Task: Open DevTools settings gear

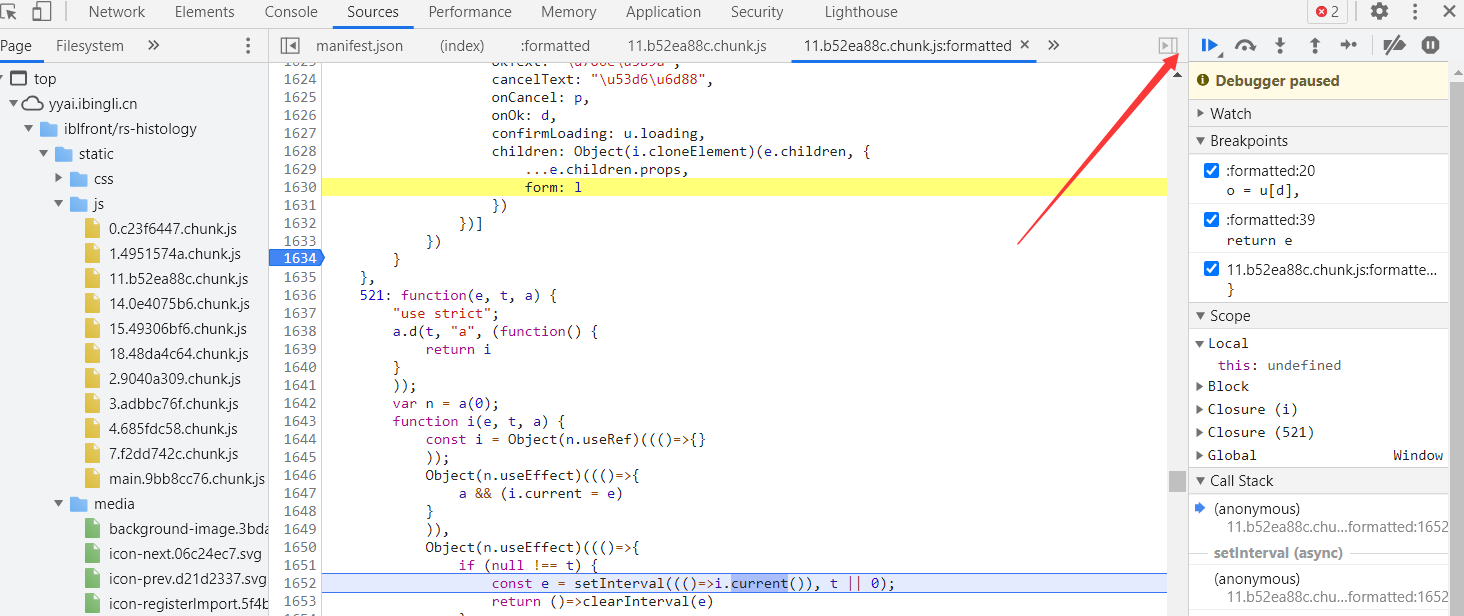Action: tap(1380, 12)
